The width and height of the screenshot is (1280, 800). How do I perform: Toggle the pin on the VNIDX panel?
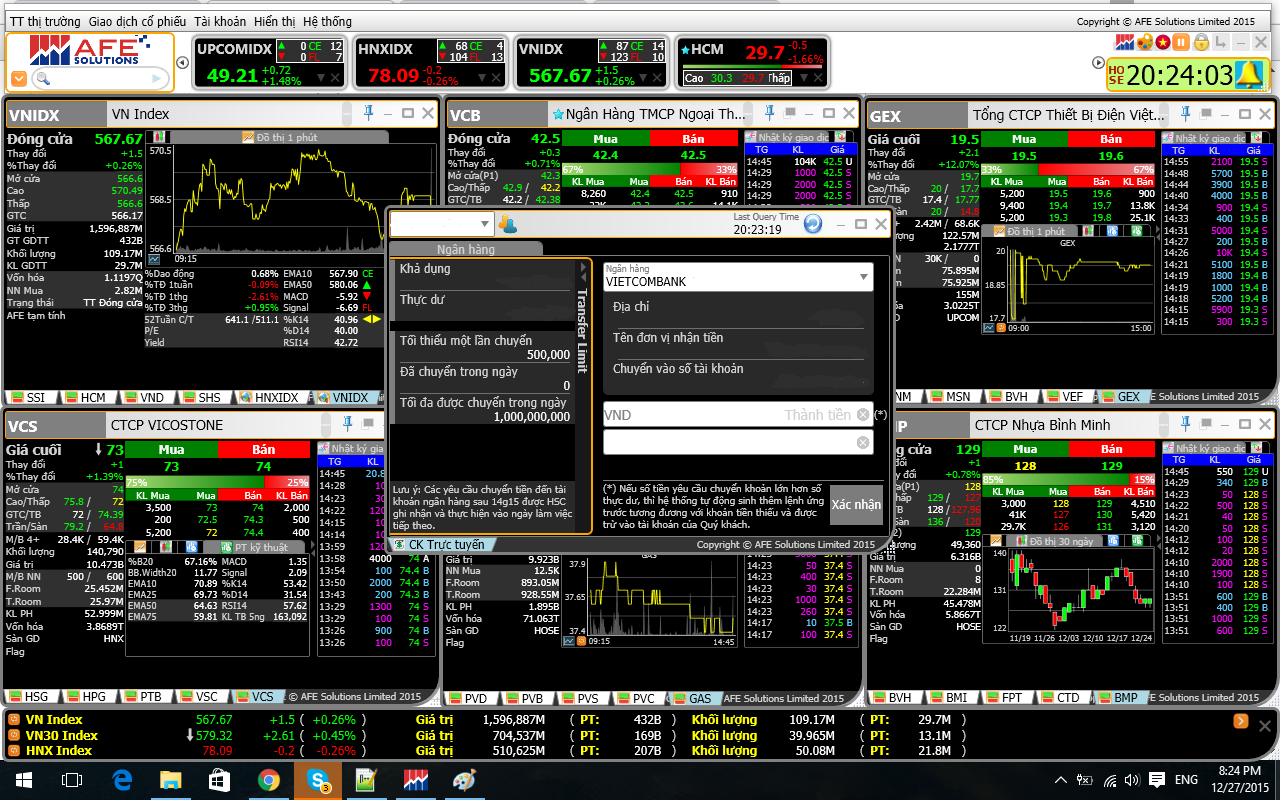[x=368, y=113]
